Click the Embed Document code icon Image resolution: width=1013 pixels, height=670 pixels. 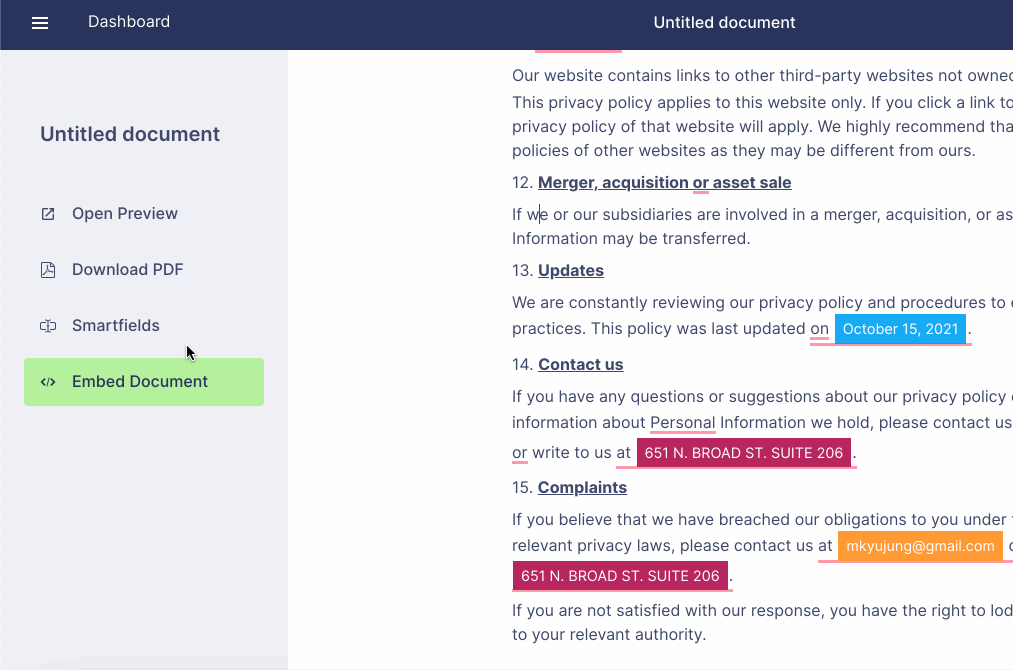coord(48,382)
